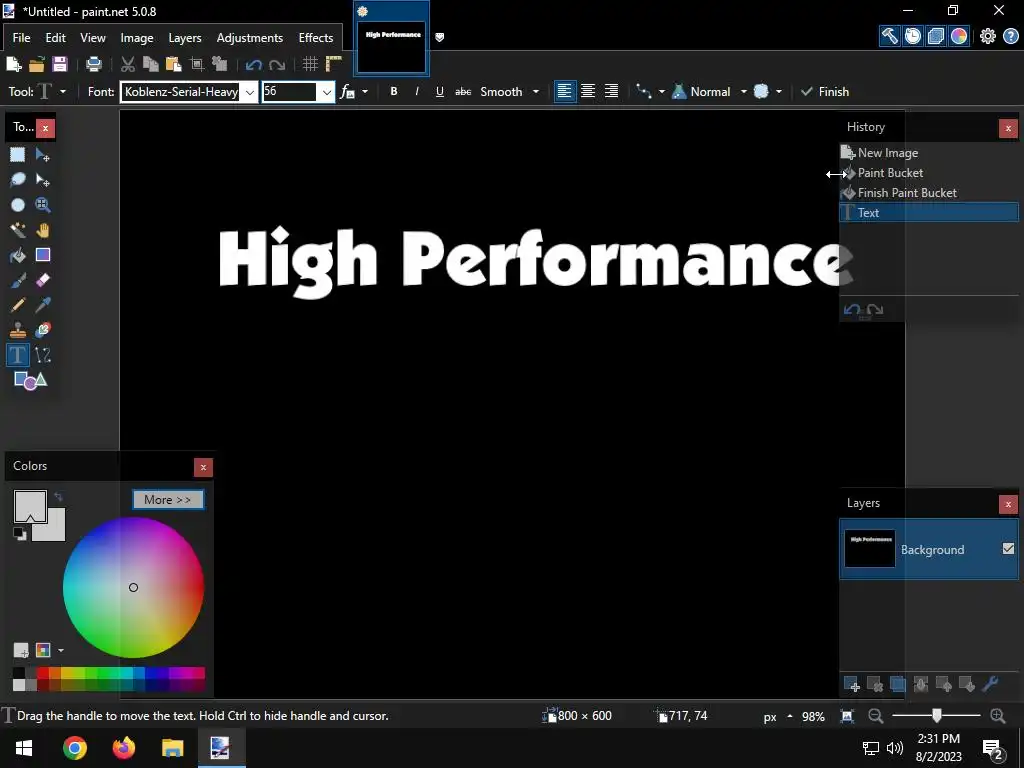The width and height of the screenshot is (1024, 768).
Task: Select the Clone Stamp tool
Action: (18, 330)
